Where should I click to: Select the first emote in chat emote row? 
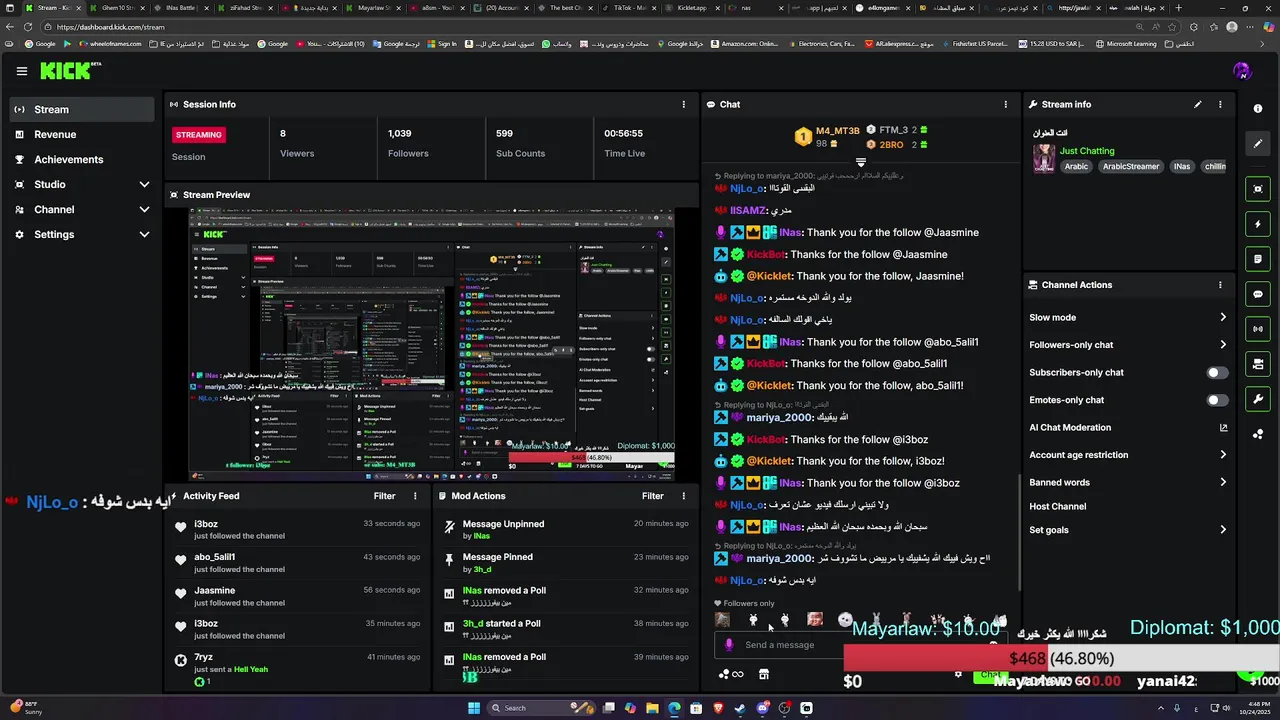point(723,620)
